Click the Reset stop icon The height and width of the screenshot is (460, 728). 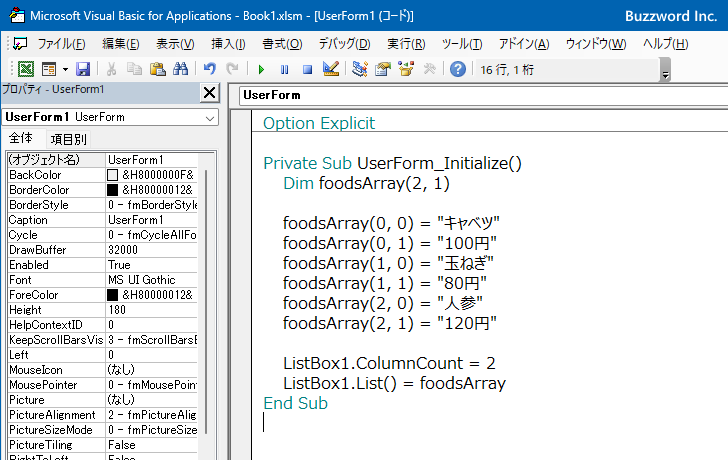tap(307, 70)
